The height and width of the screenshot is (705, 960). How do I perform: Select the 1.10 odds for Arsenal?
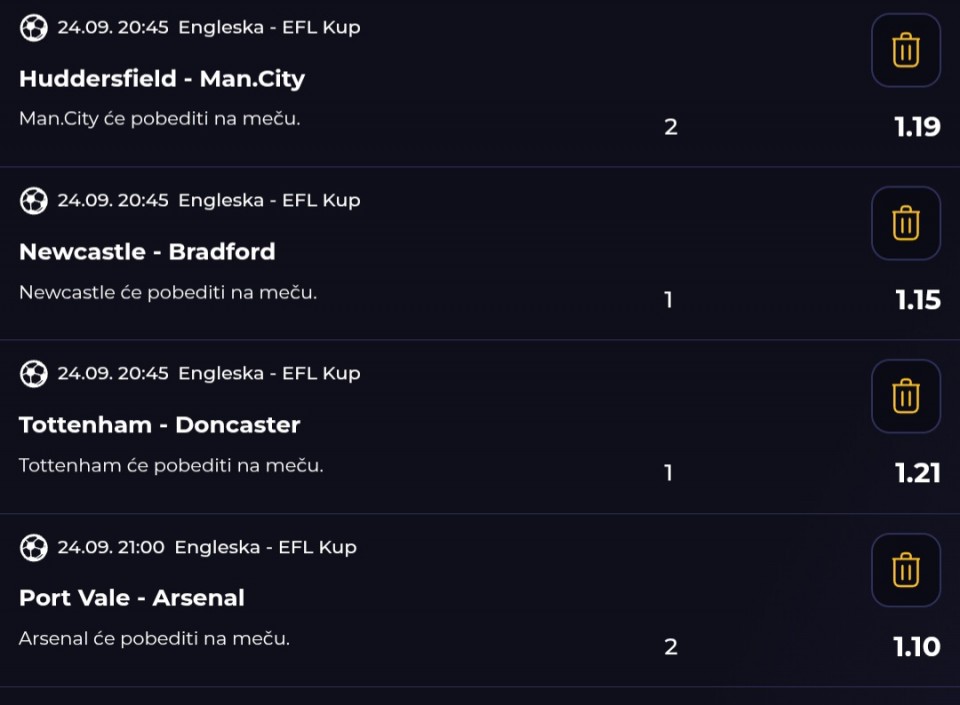pyautogui.click(x=917, y=647)
